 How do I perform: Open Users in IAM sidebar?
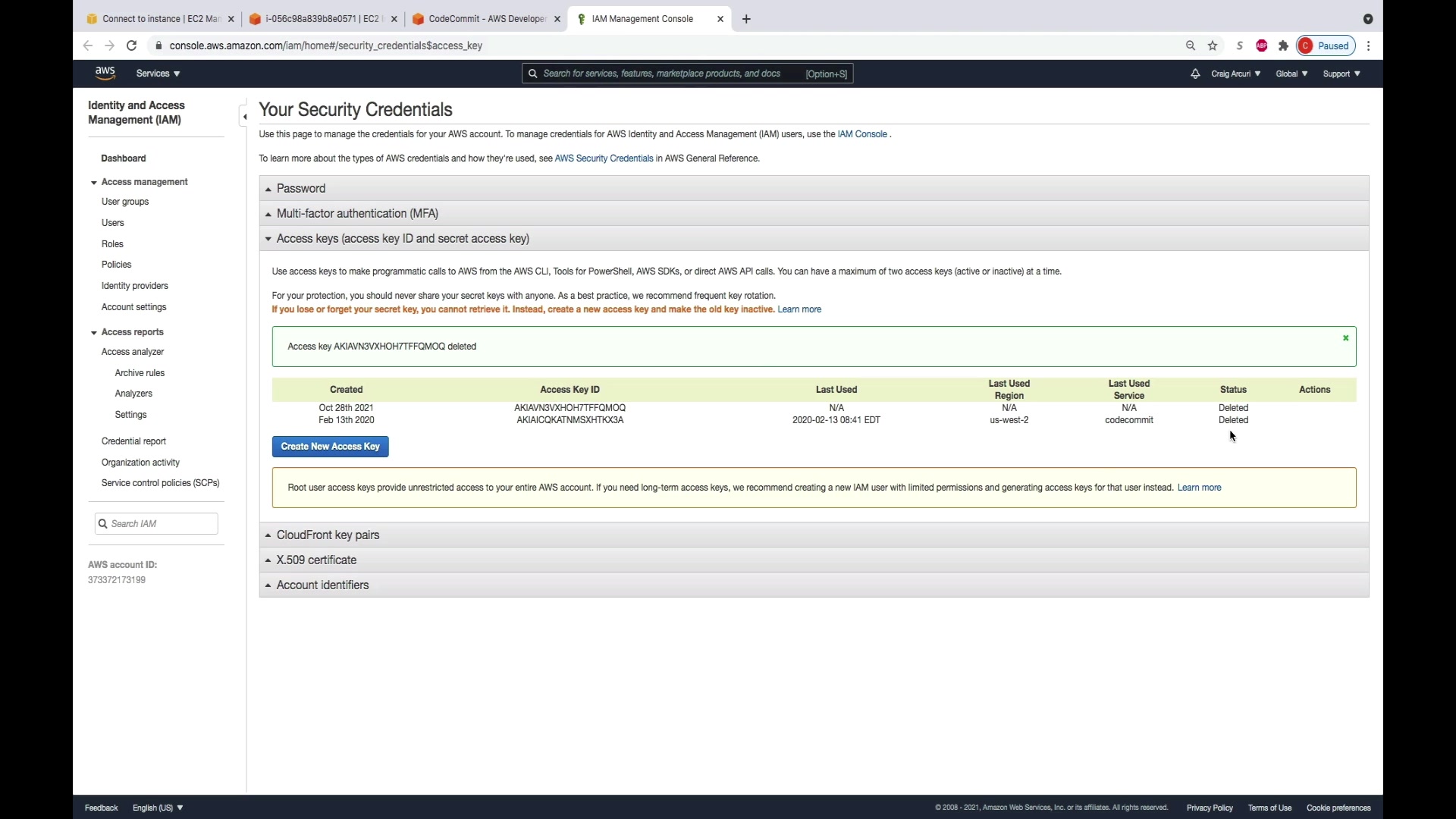[113, 223]
